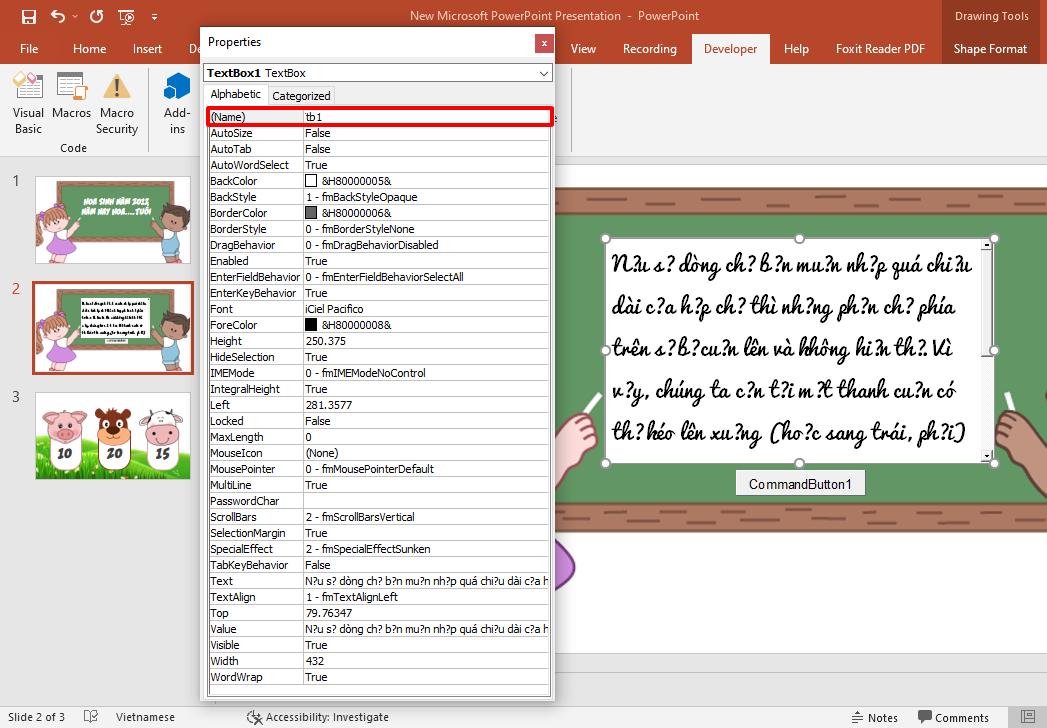Open the TextBox1 object selector dropdown
The image size is (1047, 728).
point(543,73)
